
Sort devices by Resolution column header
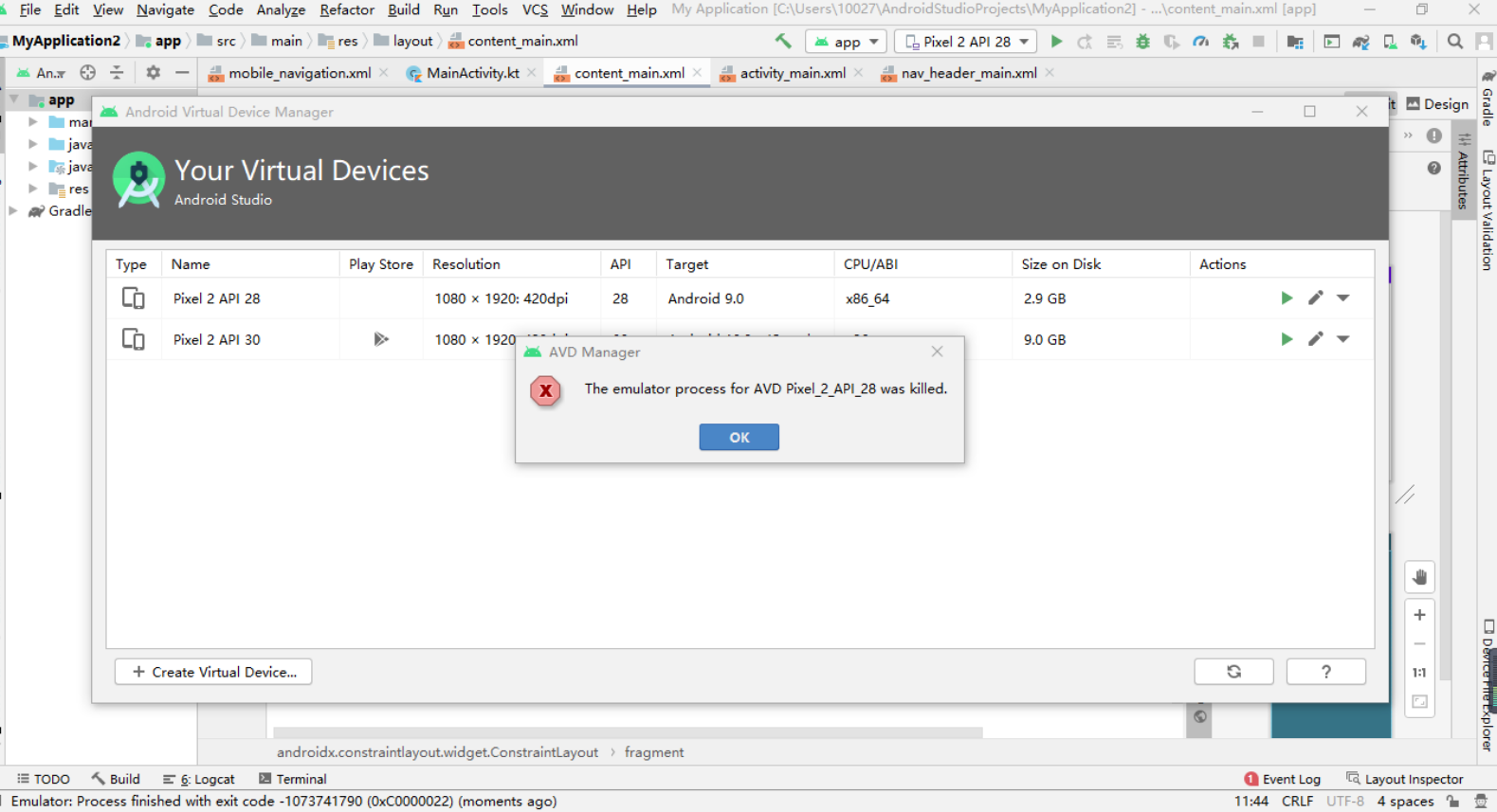click(x=511, y=264)
